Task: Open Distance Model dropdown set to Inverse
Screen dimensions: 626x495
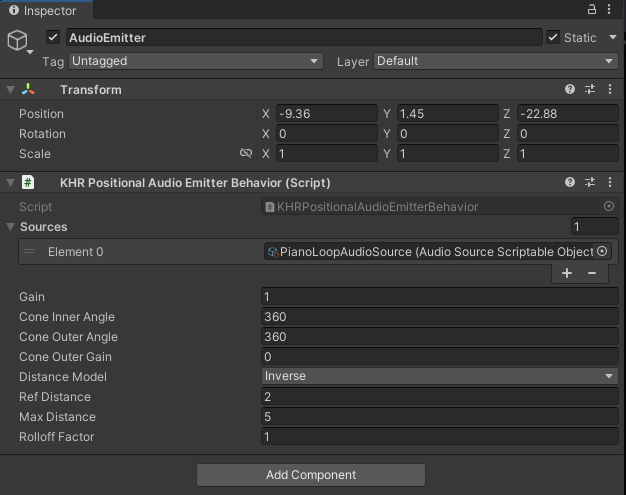Action: [x=439, y=377]
